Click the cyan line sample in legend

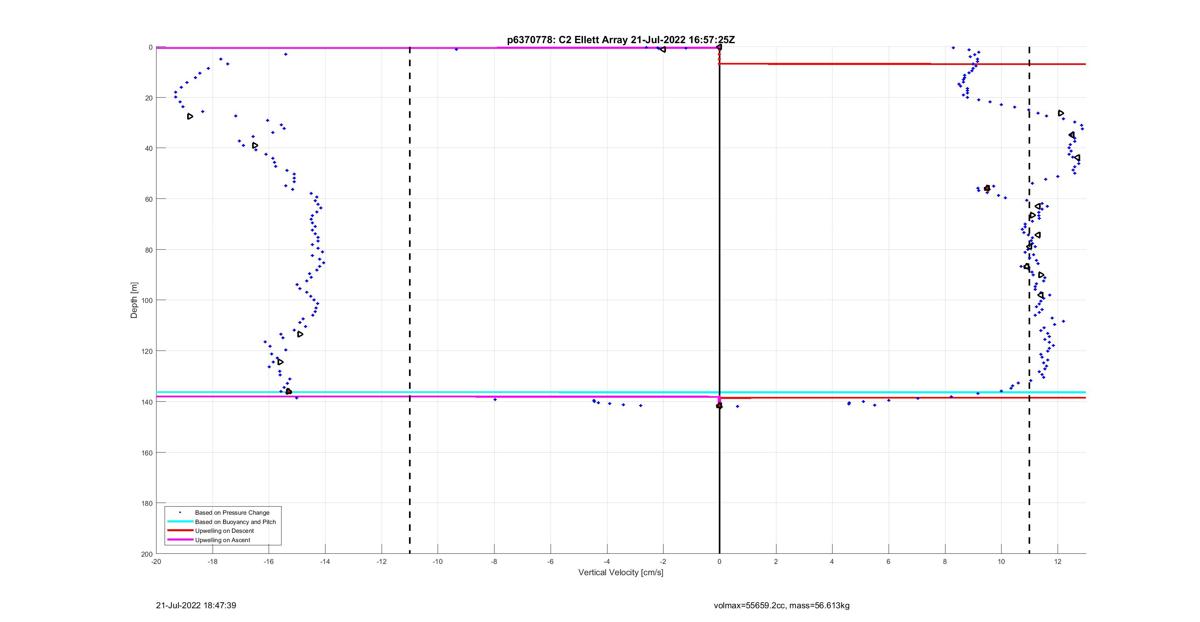coord(178,521)
